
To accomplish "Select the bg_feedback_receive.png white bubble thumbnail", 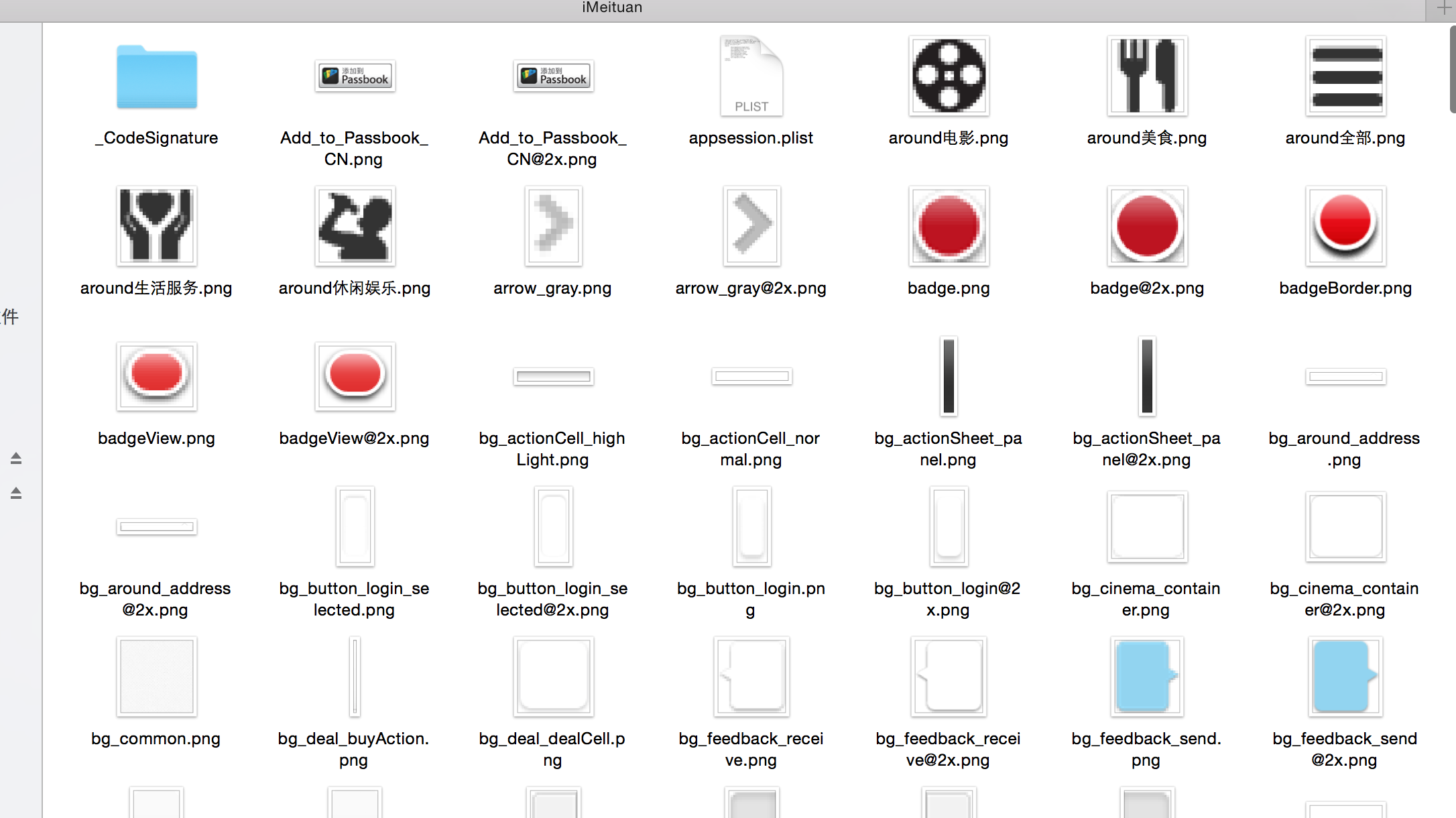I will pos(751,677).
